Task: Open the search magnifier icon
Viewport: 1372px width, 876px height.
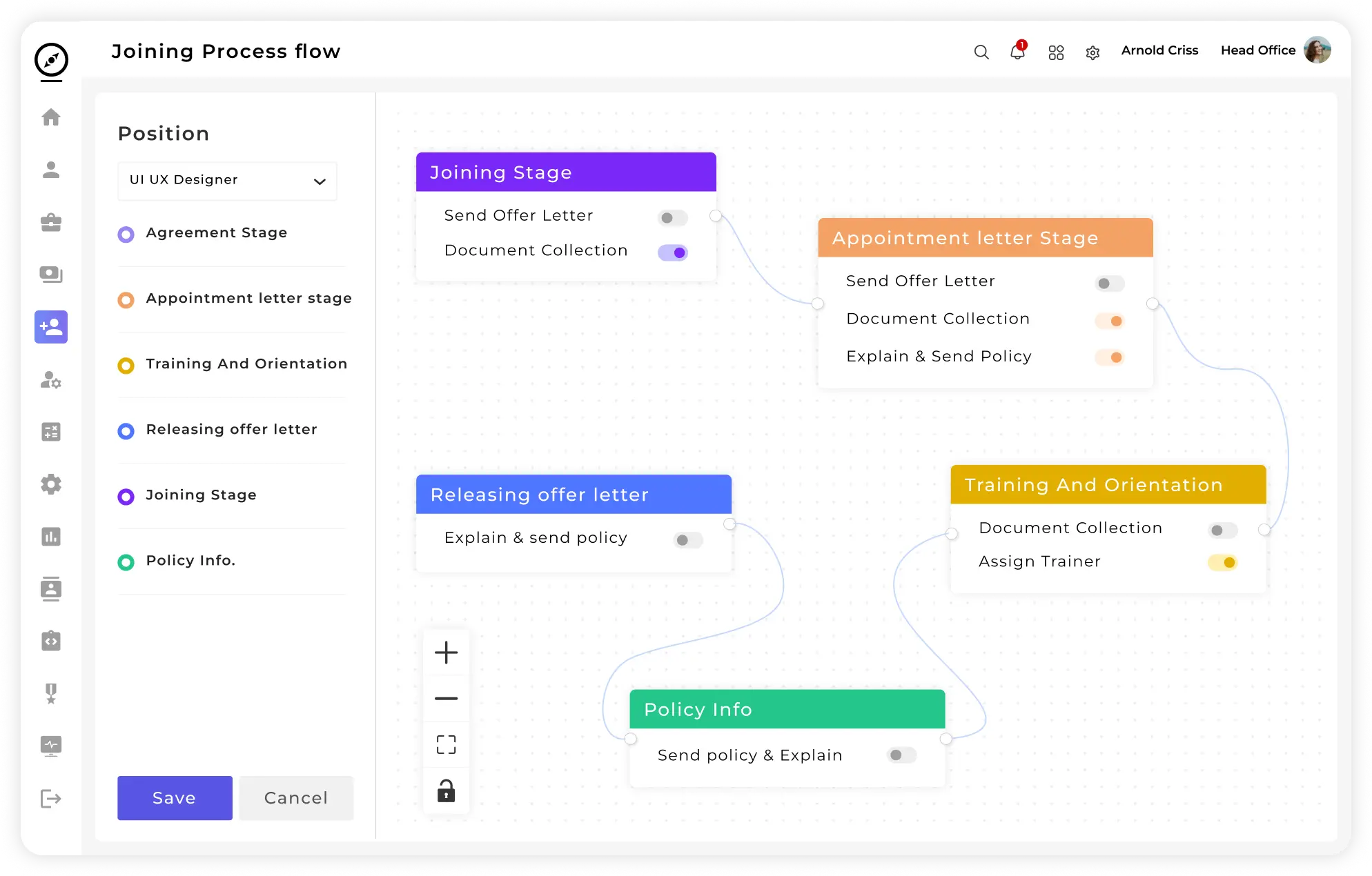Action: (x=981, y=52)
